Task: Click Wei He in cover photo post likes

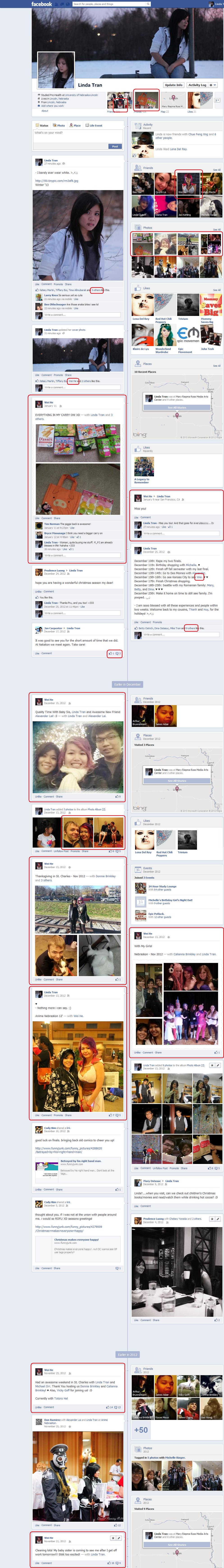Action: pos(73,381)
